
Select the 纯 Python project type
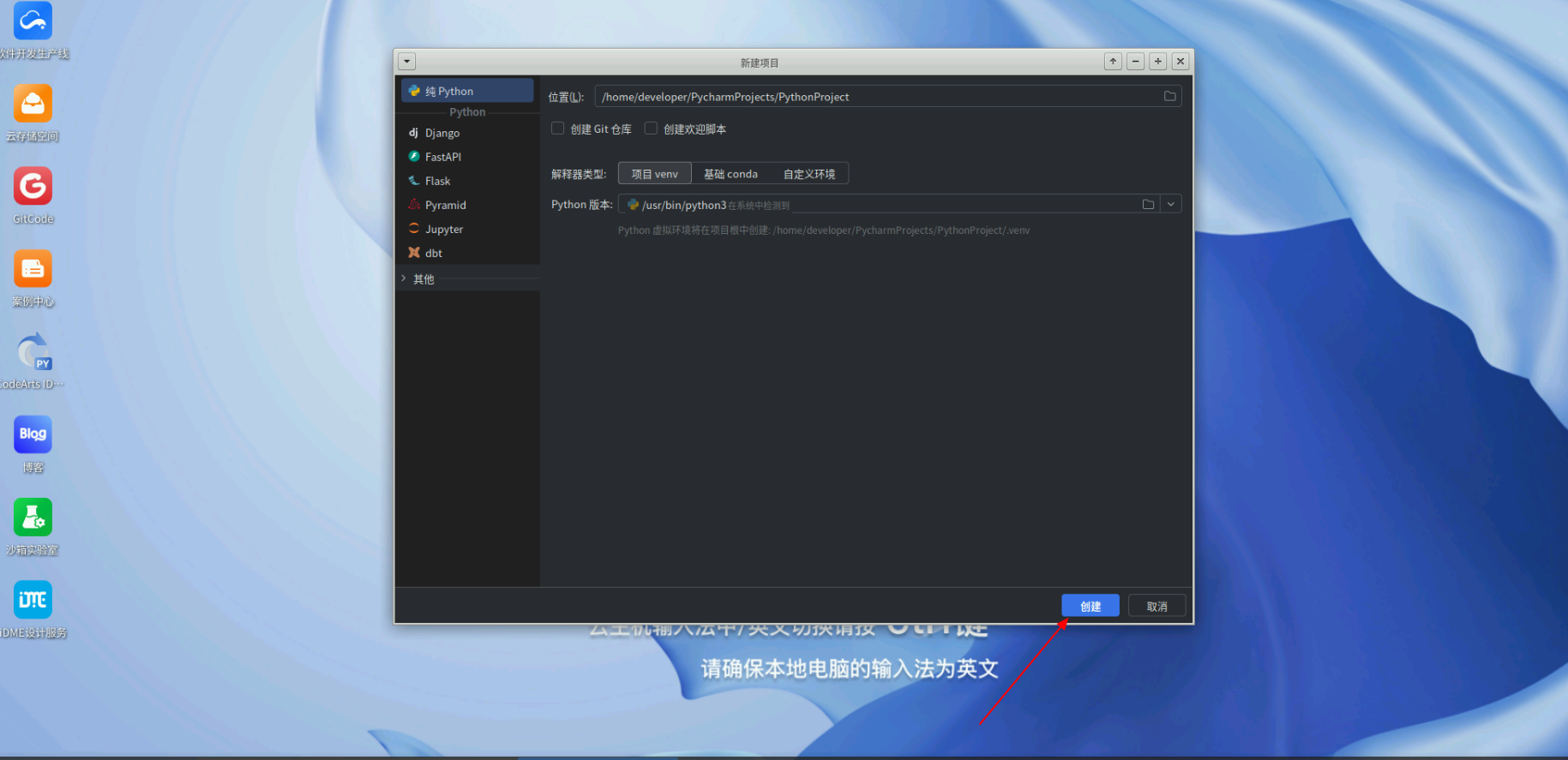click(467, 91)
